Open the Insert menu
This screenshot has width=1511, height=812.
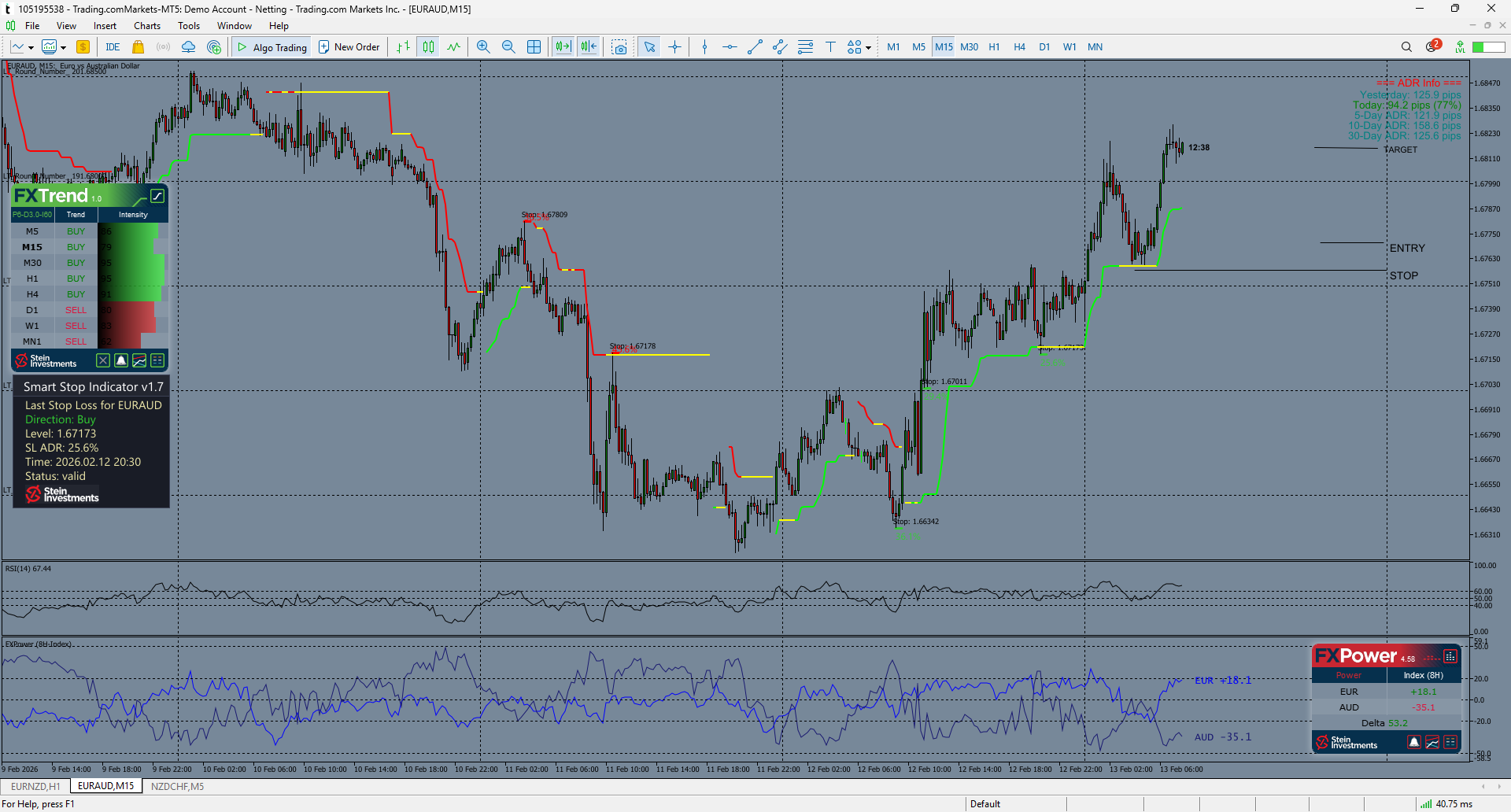pos(105,26)
